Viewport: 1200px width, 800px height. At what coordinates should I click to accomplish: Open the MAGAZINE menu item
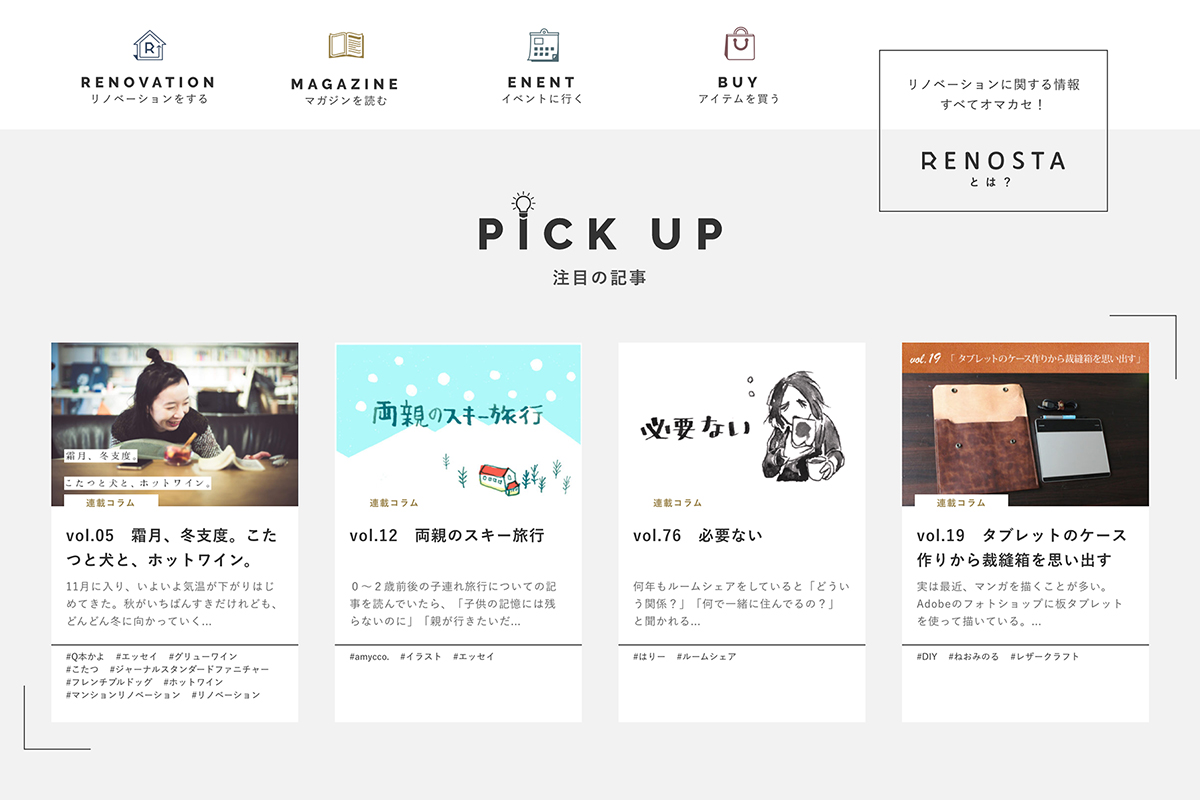coord(345,84)
